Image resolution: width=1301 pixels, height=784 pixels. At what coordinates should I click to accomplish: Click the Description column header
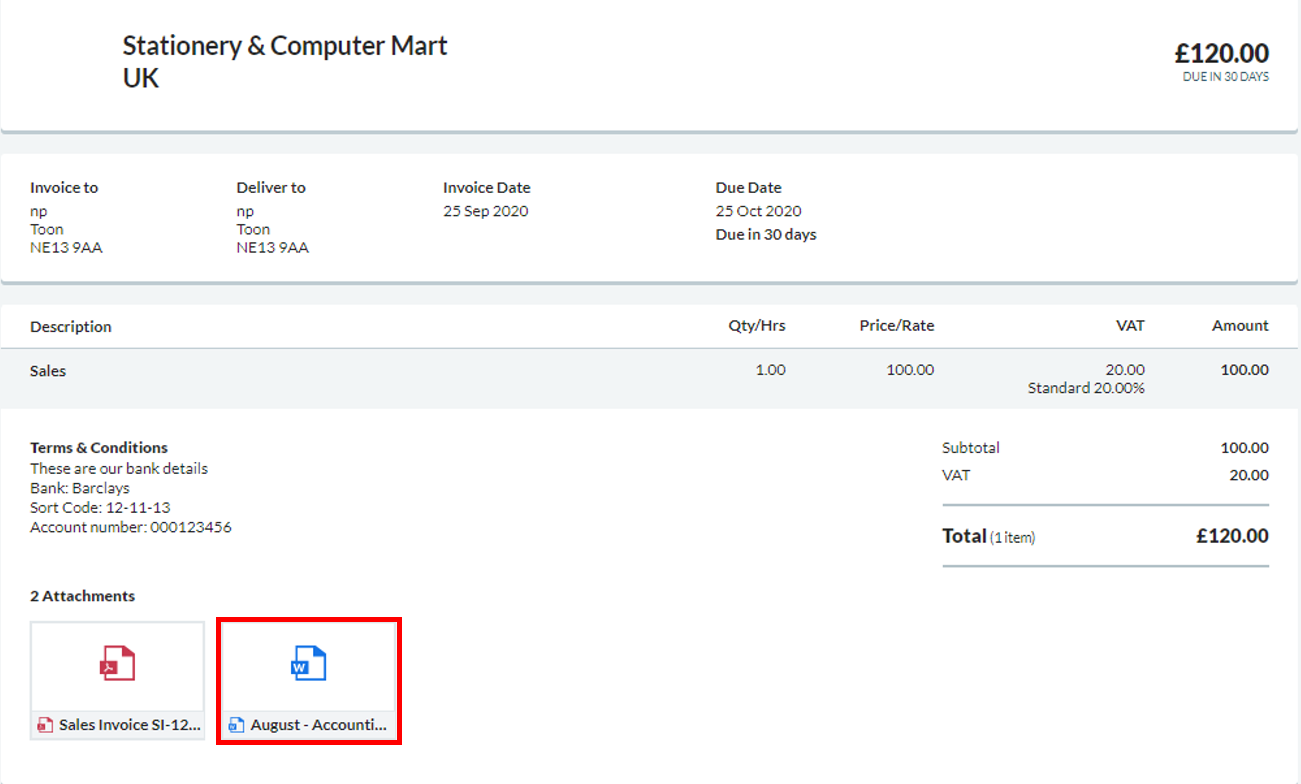pyautogui.click(x=71, y=327)
